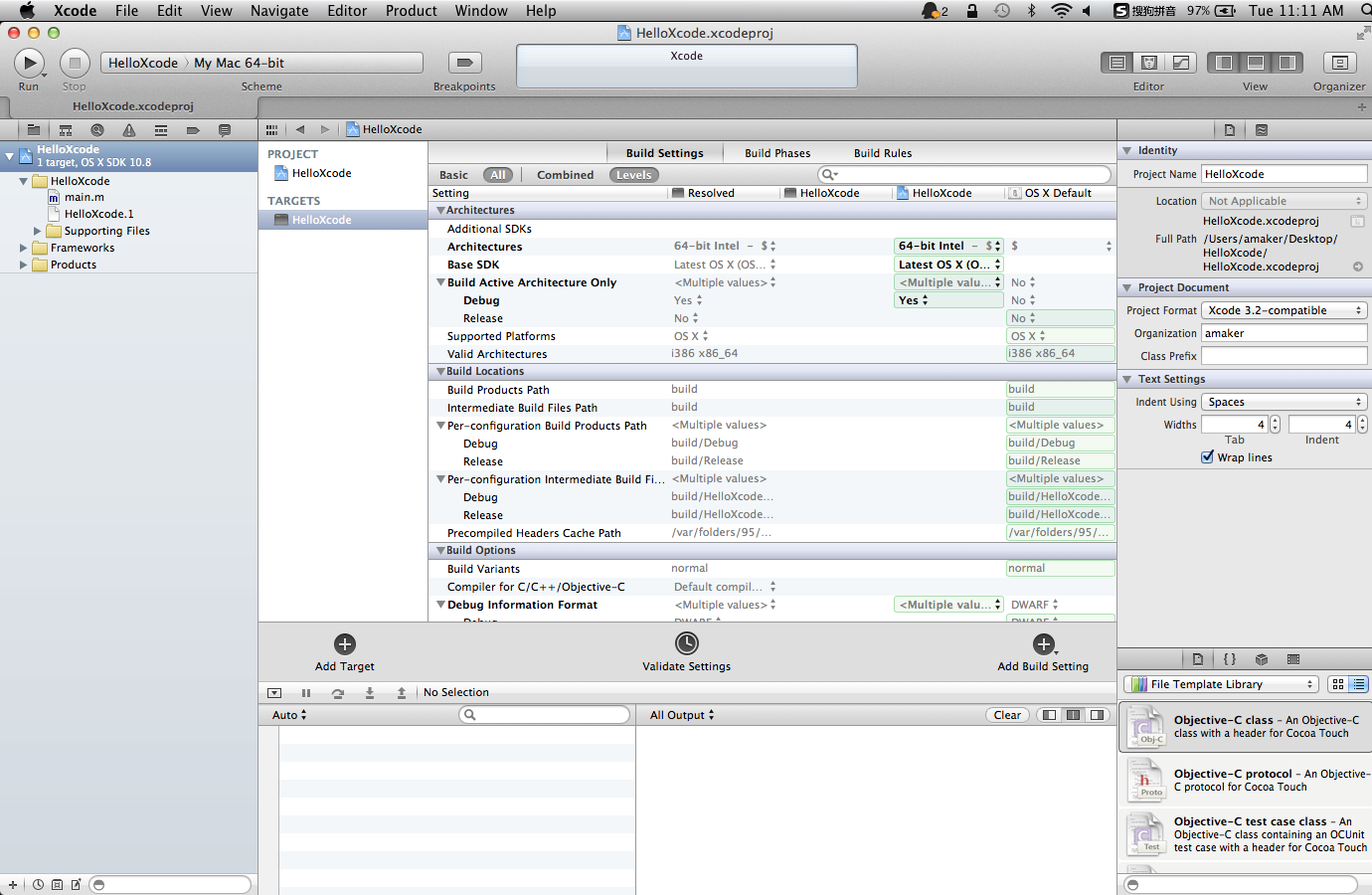
Task: Switch to the Build Rules tab
Action: pos(883,153)
